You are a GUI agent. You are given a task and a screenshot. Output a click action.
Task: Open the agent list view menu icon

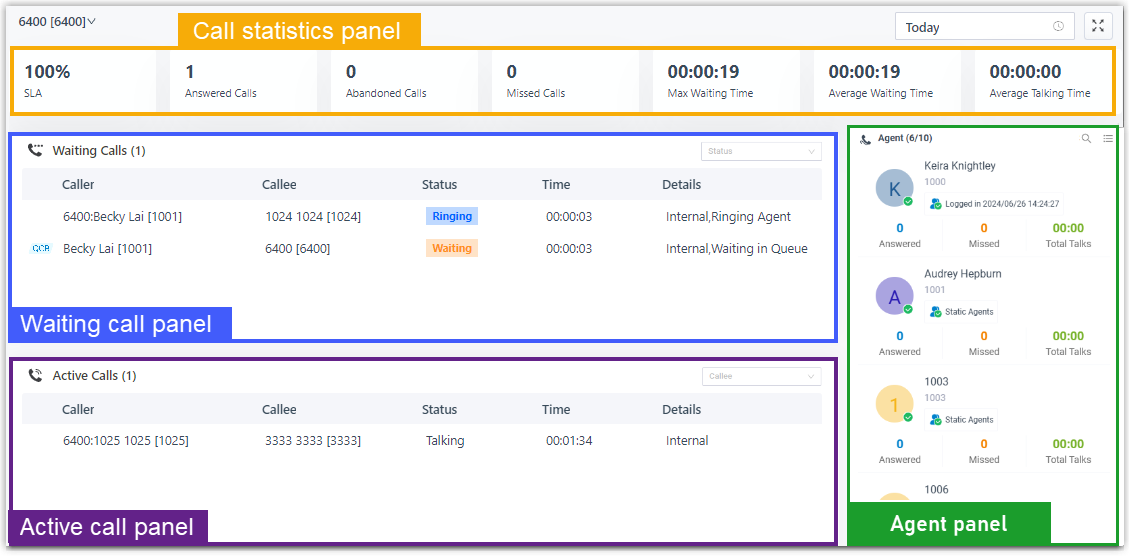(1108, 139)
